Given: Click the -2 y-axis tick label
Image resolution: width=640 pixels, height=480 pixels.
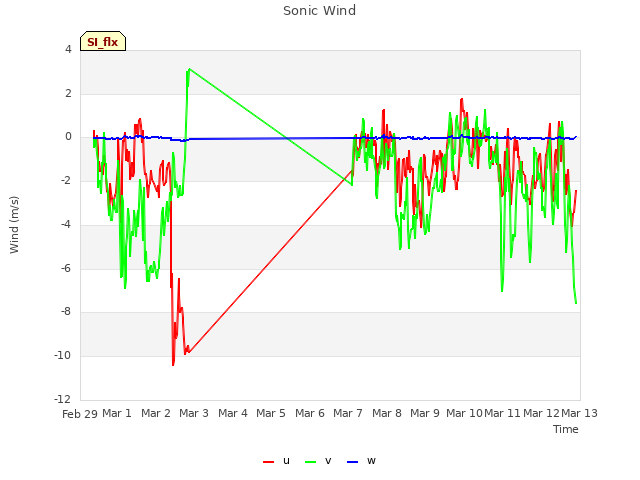Looking at the screenshot, I should click(x=66, y=180).
